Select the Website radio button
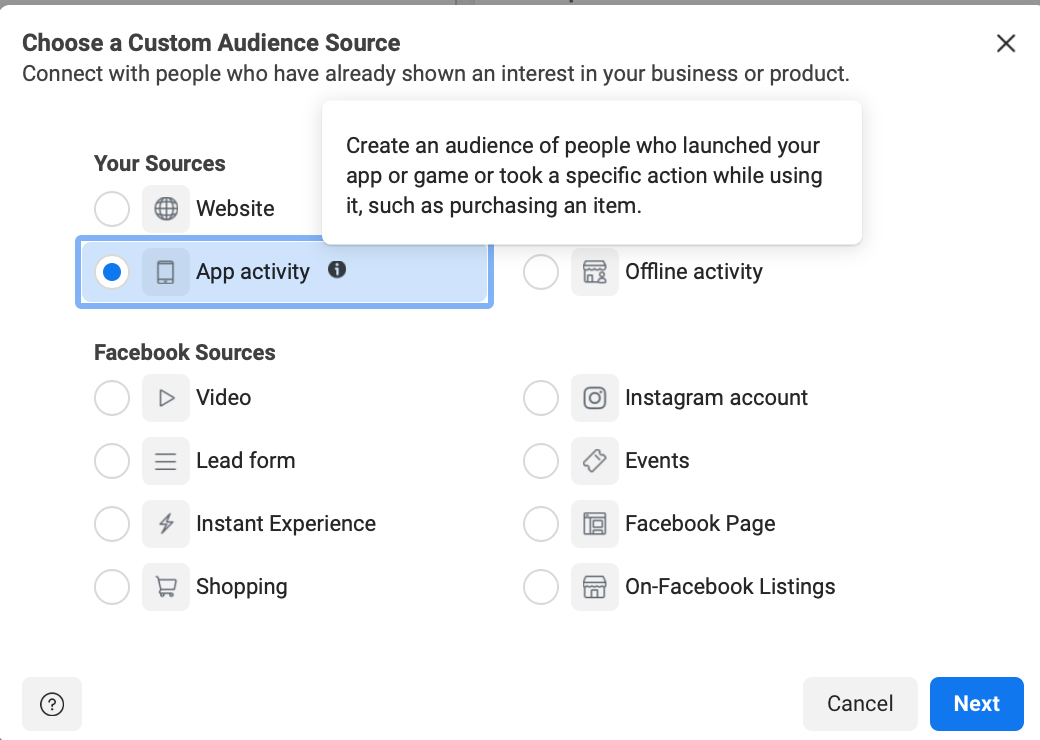Image resolution: width=1040 pixels, height=740 pixels. coord(112,209)
